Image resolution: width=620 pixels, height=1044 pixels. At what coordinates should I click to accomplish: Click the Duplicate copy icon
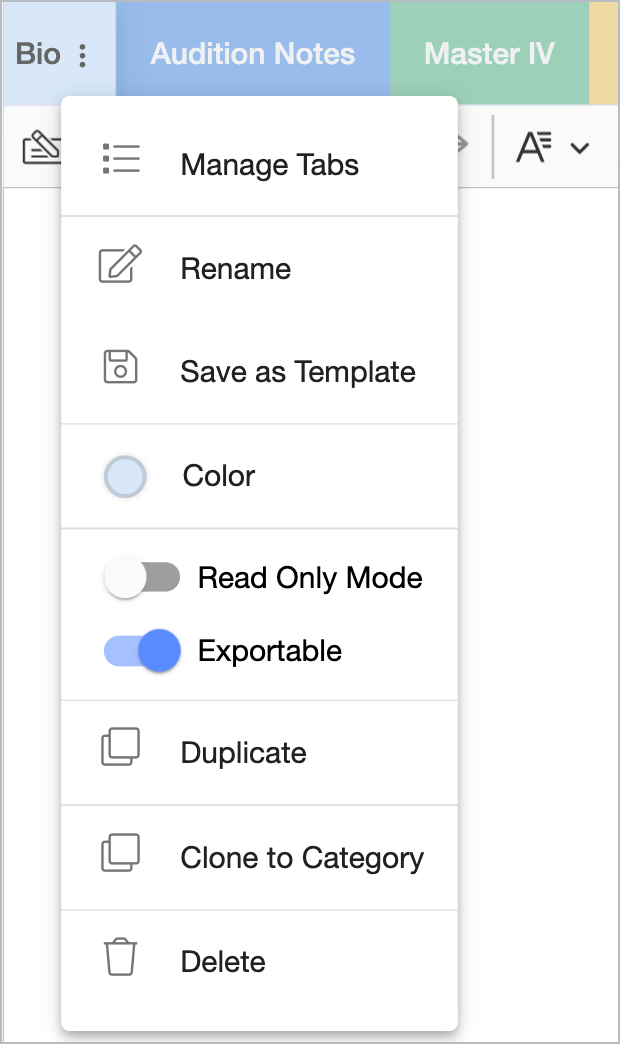pos(121,746)
